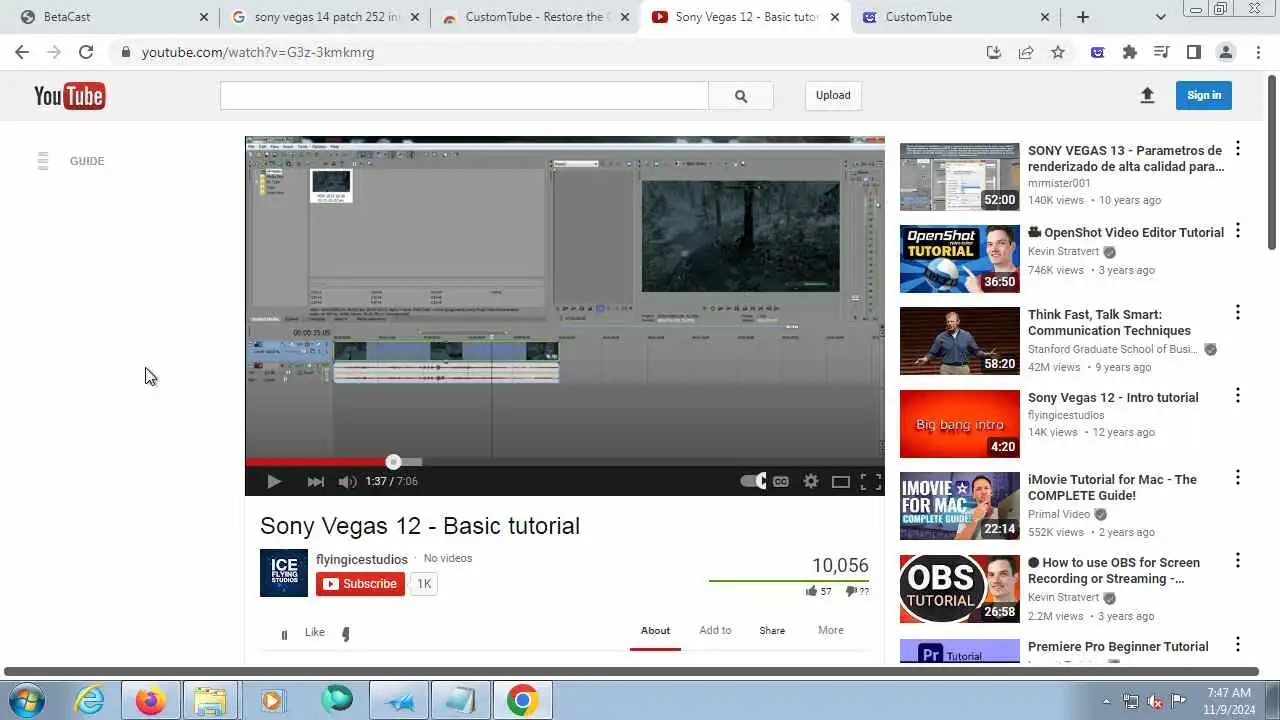Skip to the next video
Image resolution: width=1280 pixels, height=720 pixels.
point(315,481)
